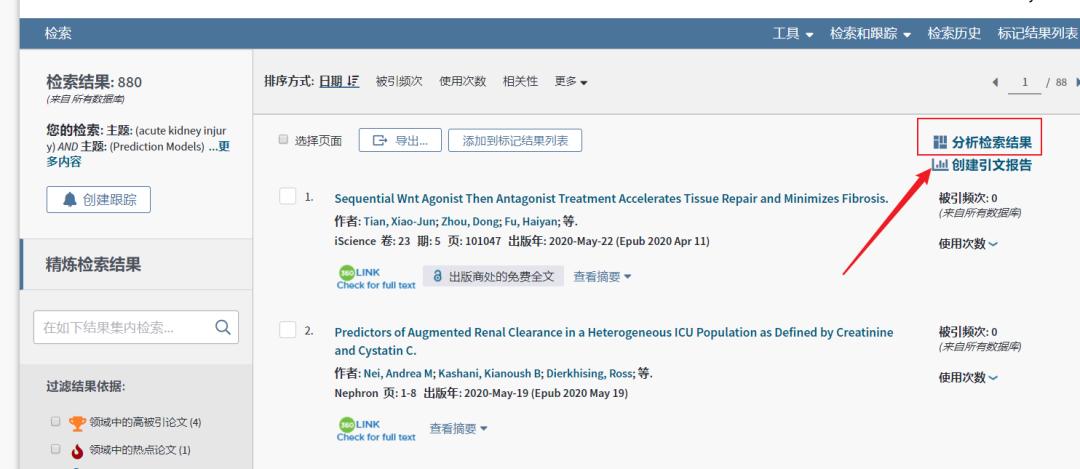Open 标记结果列表 in the header
Image resolution: width=1080 pixels, height=469 pixels.
coord(1038,33)
